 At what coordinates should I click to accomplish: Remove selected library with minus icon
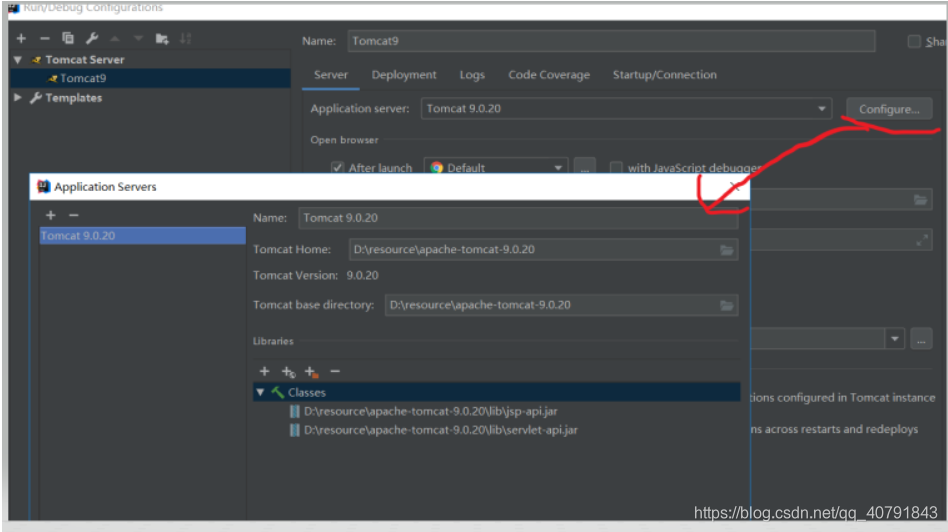(335, 371)
